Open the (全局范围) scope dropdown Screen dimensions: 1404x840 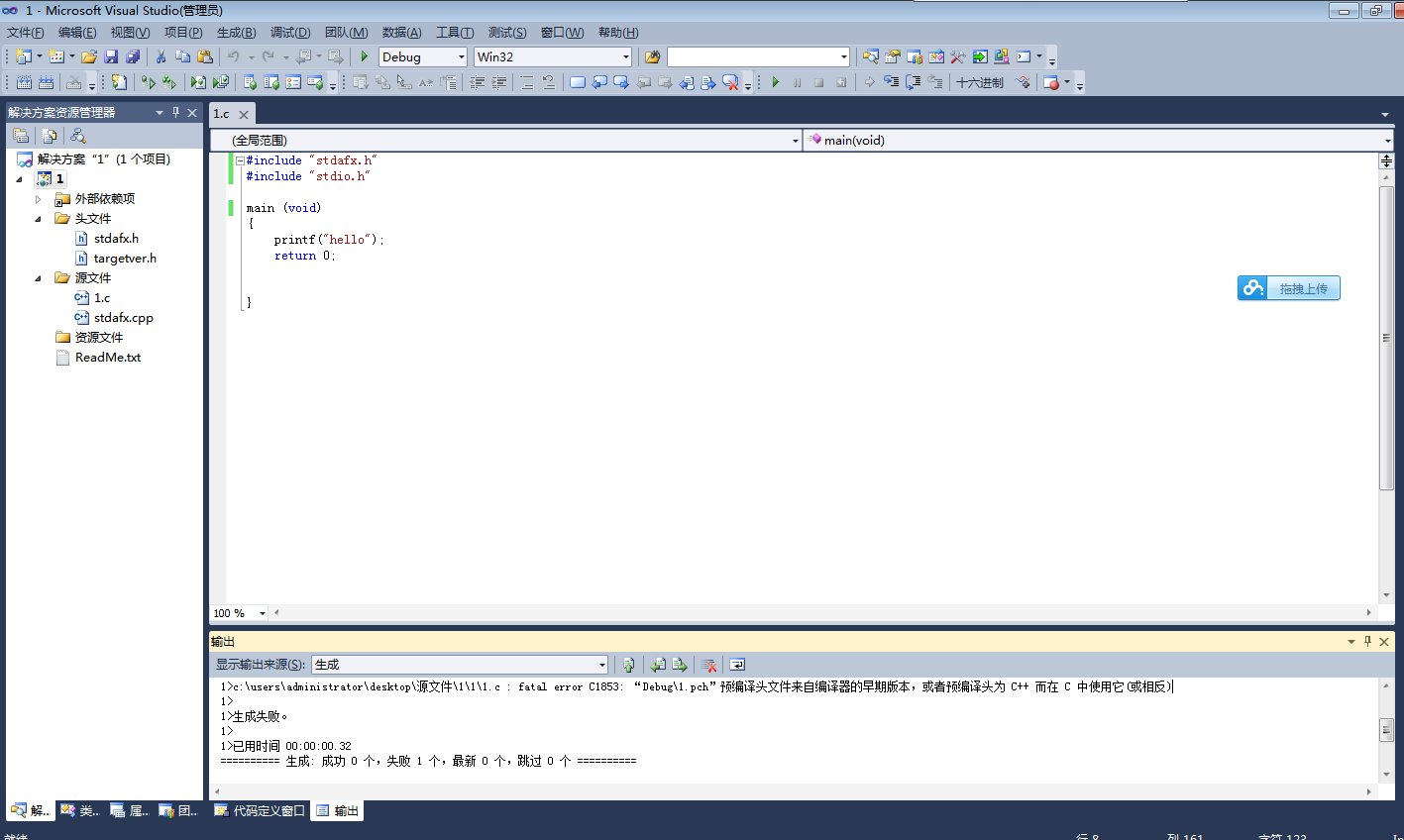(795, 141)
